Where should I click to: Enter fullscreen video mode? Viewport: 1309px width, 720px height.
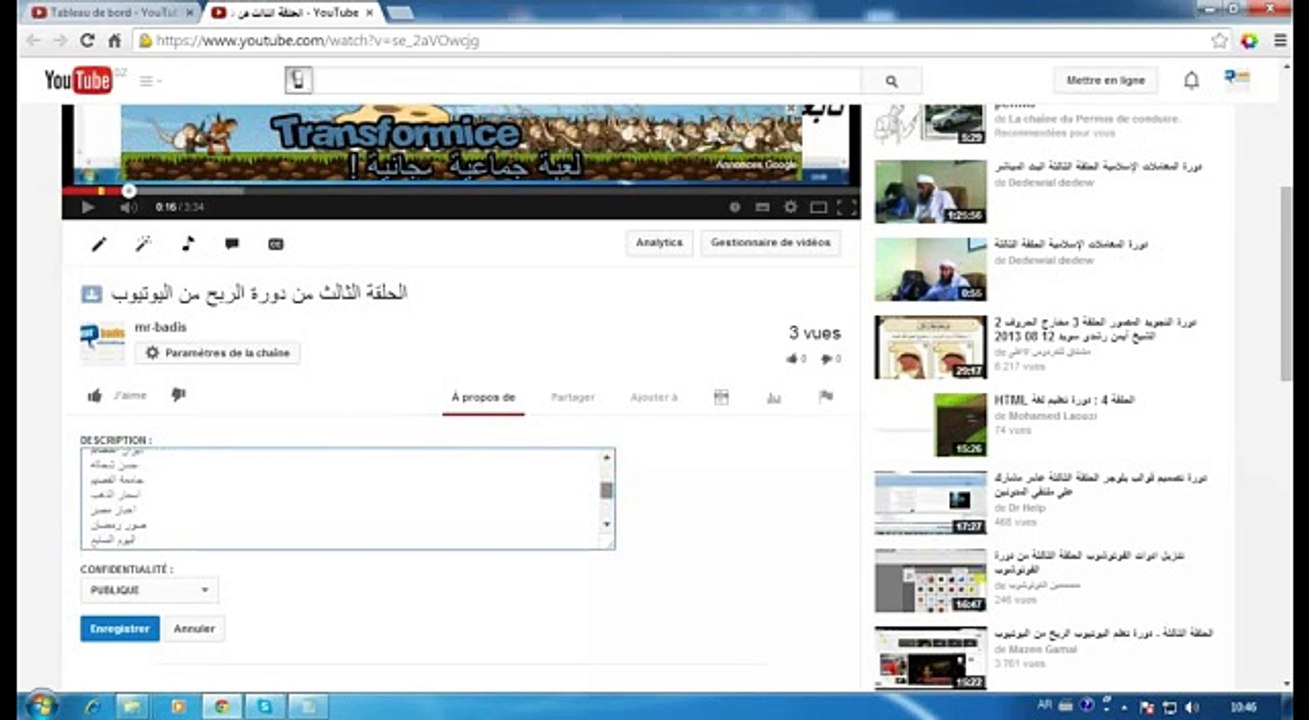pyautogui.click(x=846, y=207)
